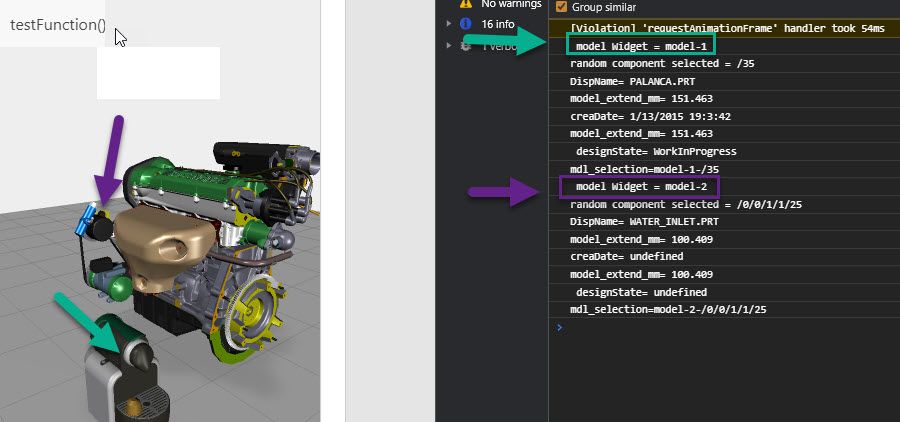
Task: Expand the verbose message group
Action: pyautogui.click(x=449, y=46)
